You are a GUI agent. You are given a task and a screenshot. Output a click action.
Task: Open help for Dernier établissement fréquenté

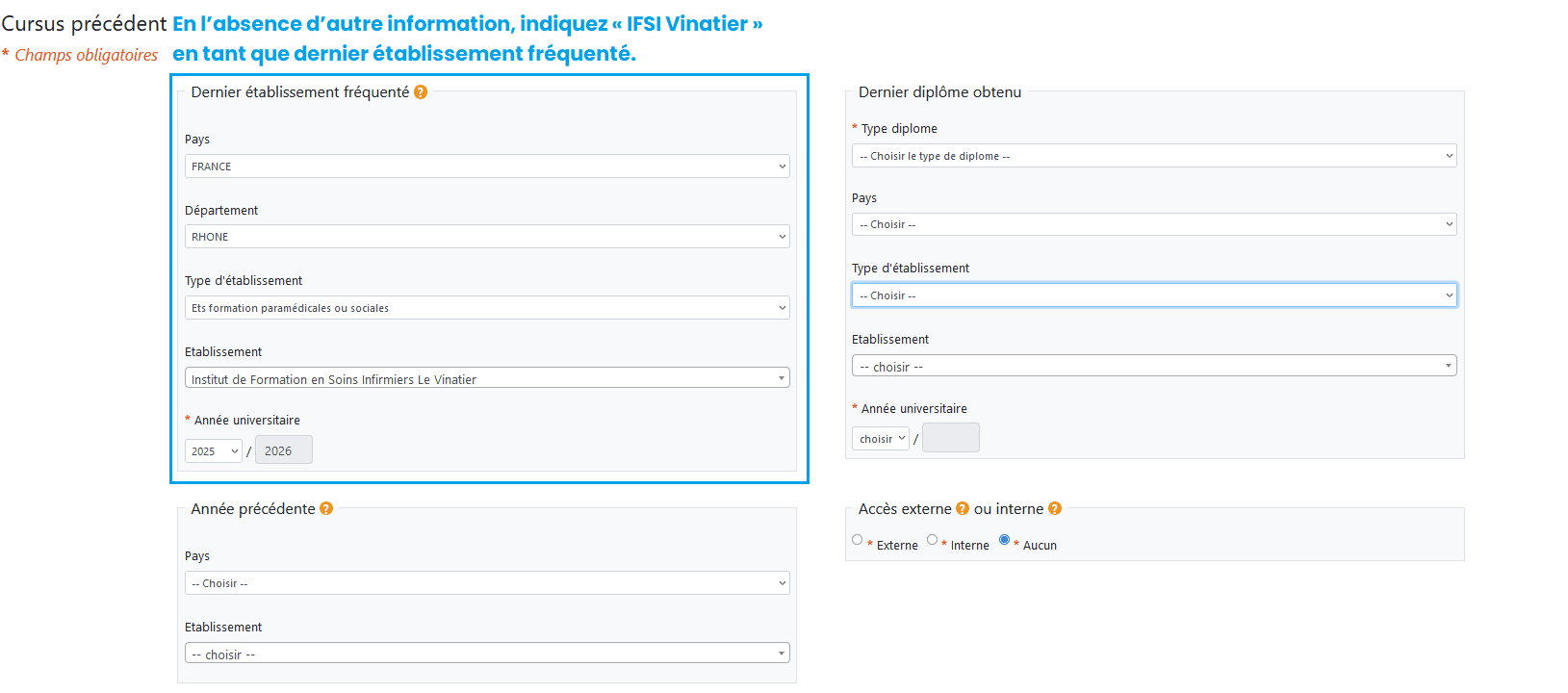pos(421,92)
